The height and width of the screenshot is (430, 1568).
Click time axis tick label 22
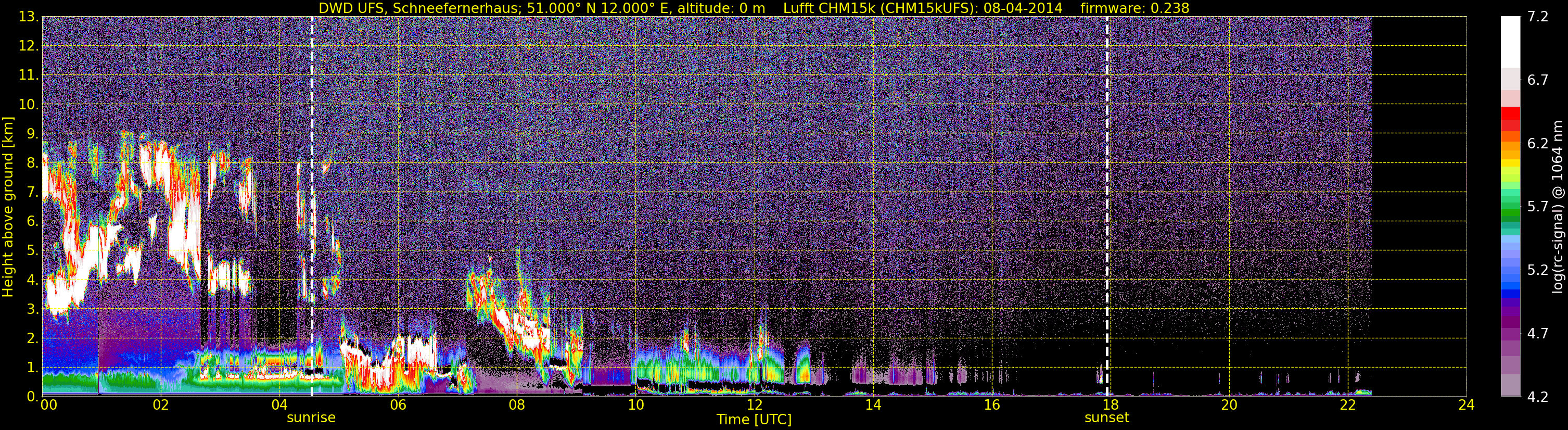tap(1348, 405)
